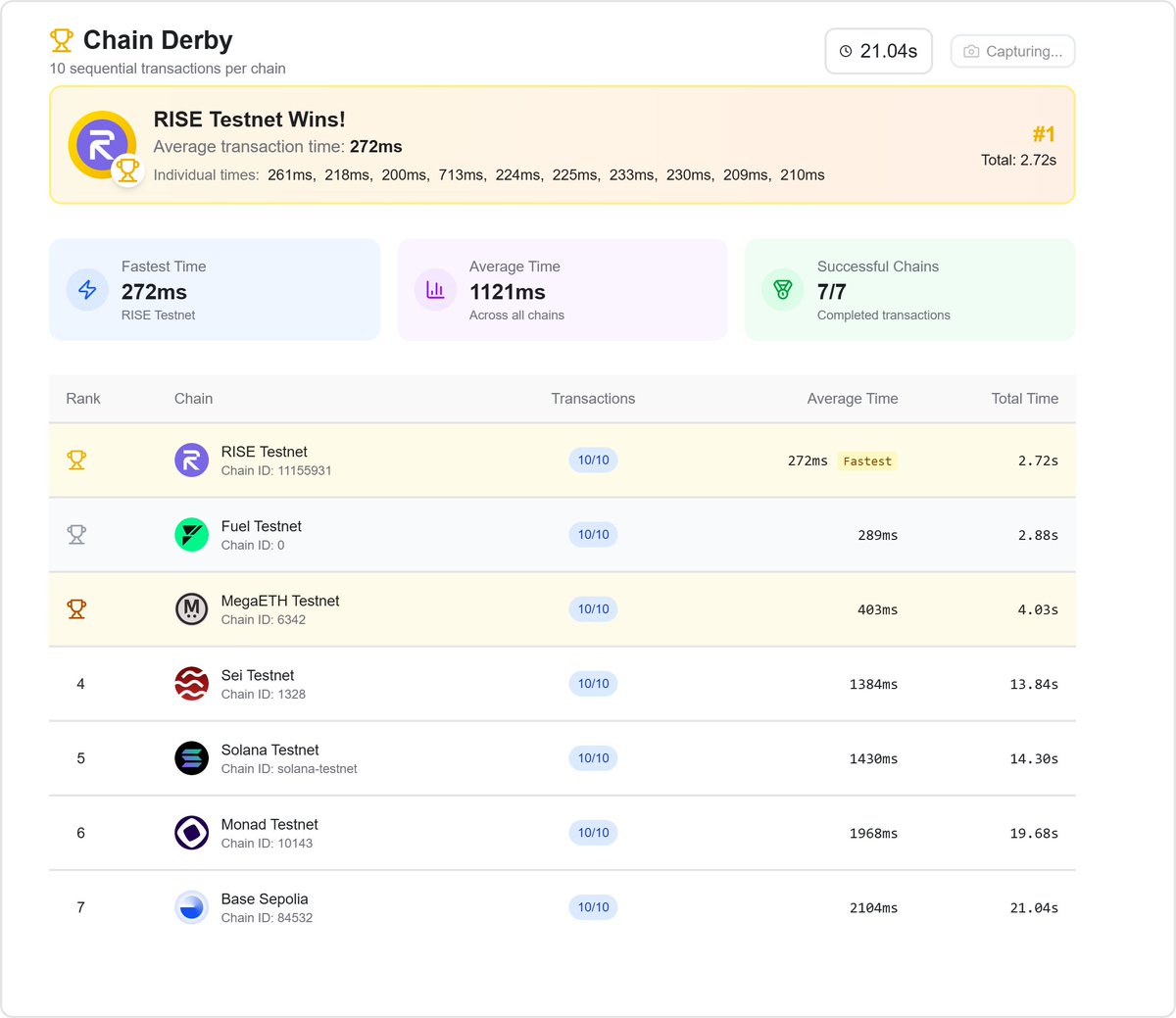Click the 10/10 badge for Base Sepolia
Image resolution: width=1176 pixels, height=1018 pixels.
click(593, 906)
